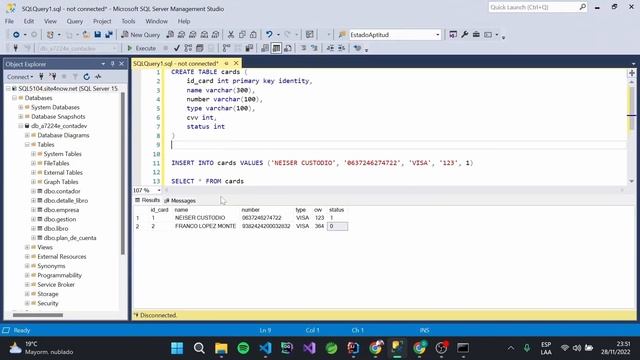Click the Paste clipboard icon

point(253,35)
